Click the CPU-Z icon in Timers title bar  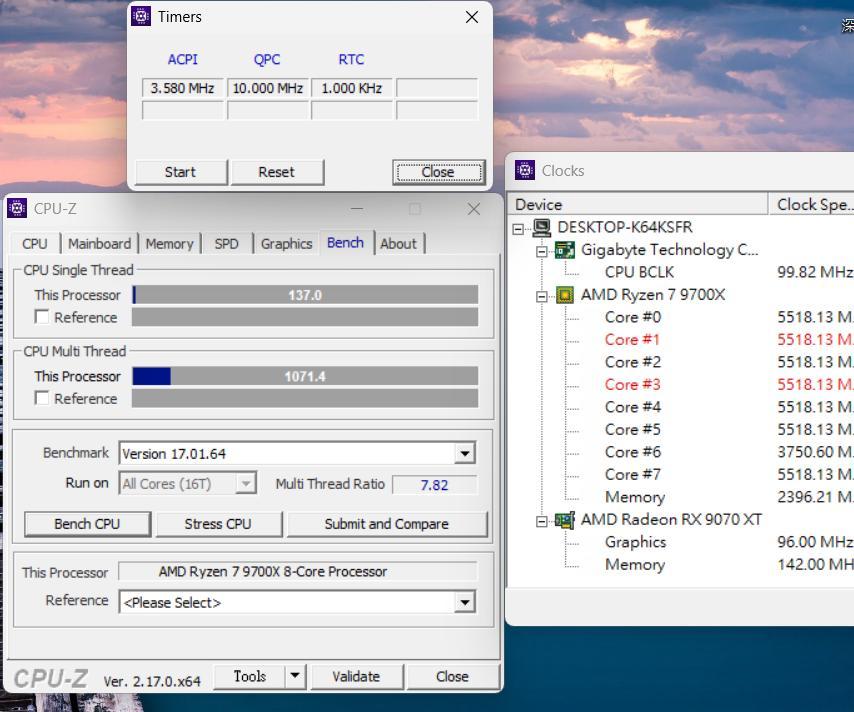click(142, 16)
